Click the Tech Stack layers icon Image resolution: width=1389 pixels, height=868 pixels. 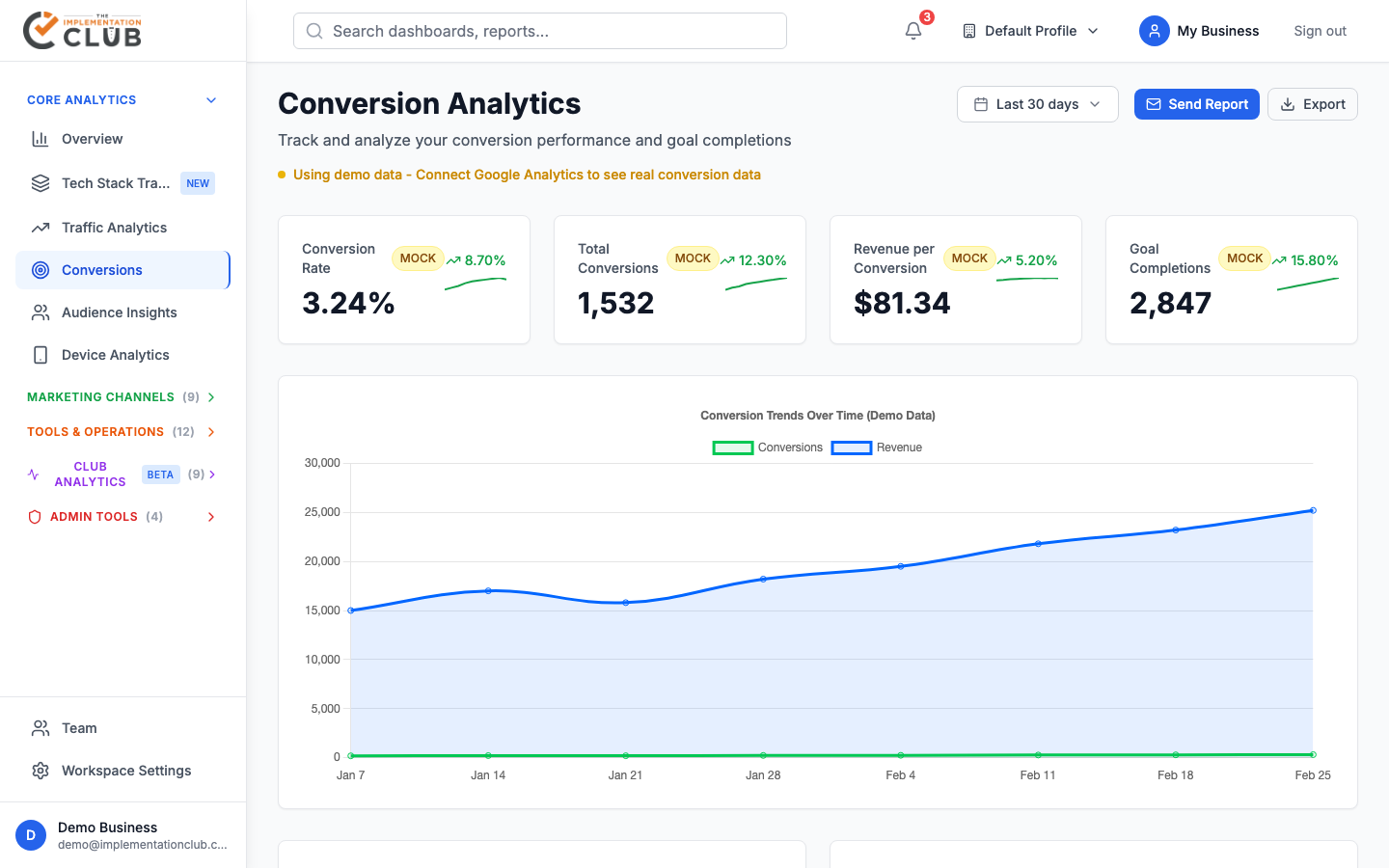pyautogui.click(x=41, y=183)
